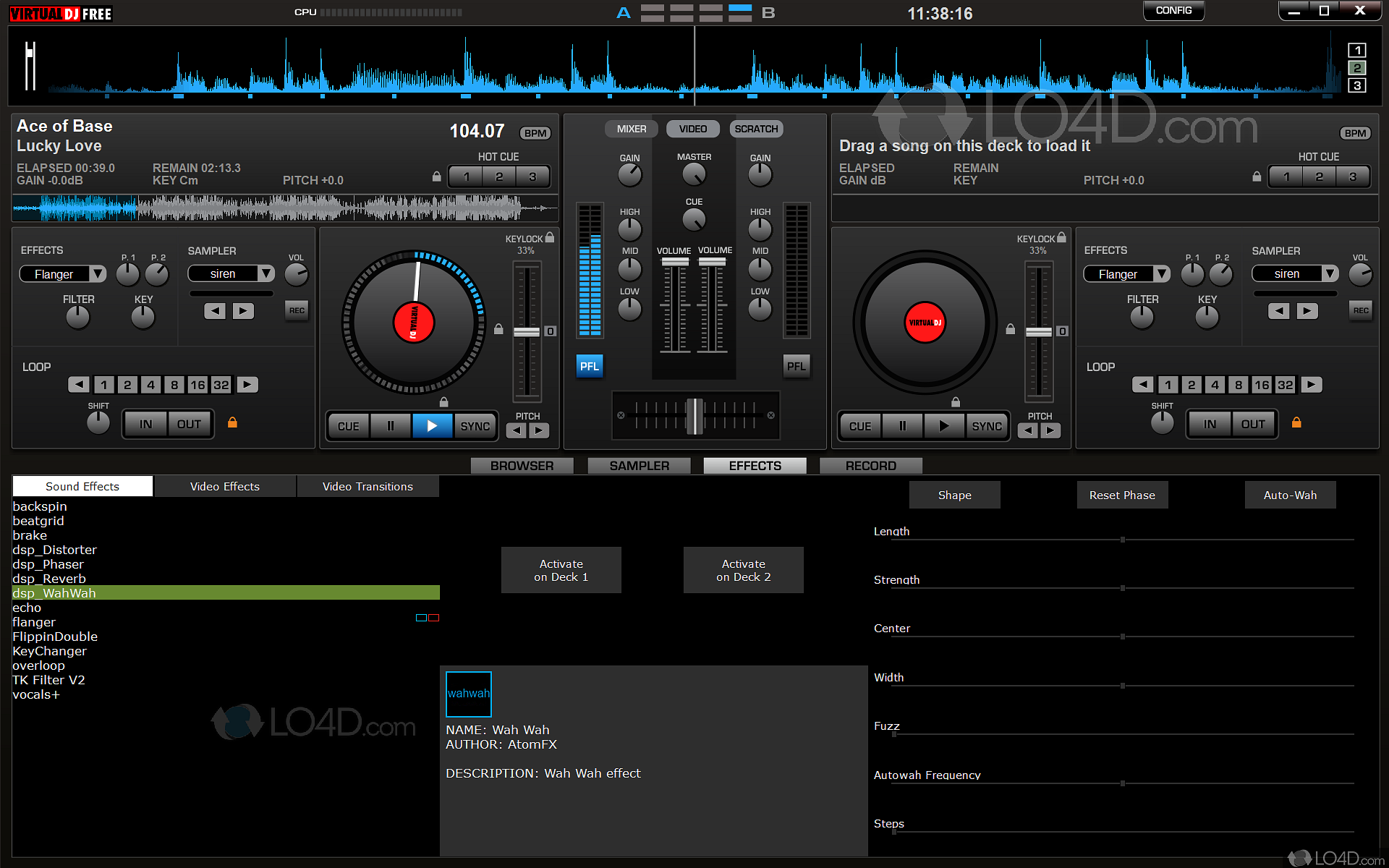Enable PFL on right mixer channel
Screen dimensions: 1389x868
796,366
